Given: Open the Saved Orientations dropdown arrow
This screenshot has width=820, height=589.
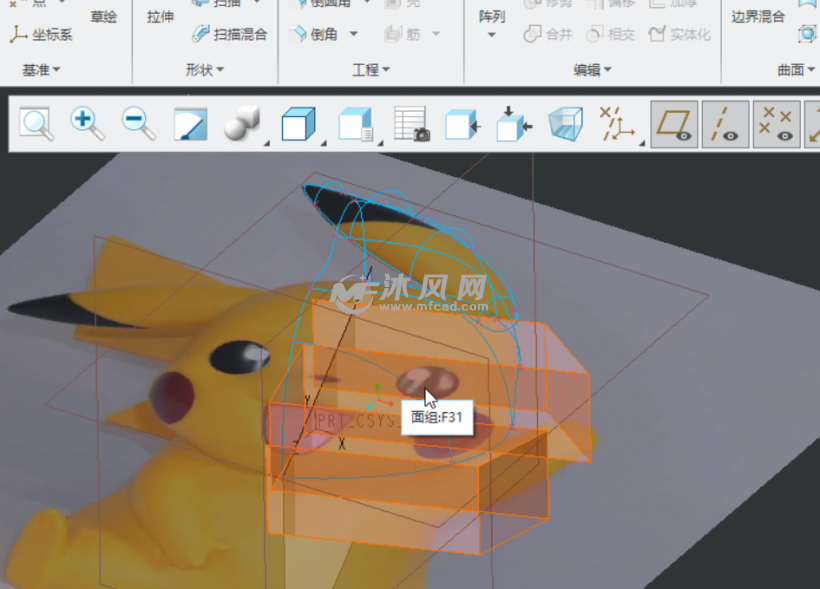Looking at the screenshot, I should (323, 143).
